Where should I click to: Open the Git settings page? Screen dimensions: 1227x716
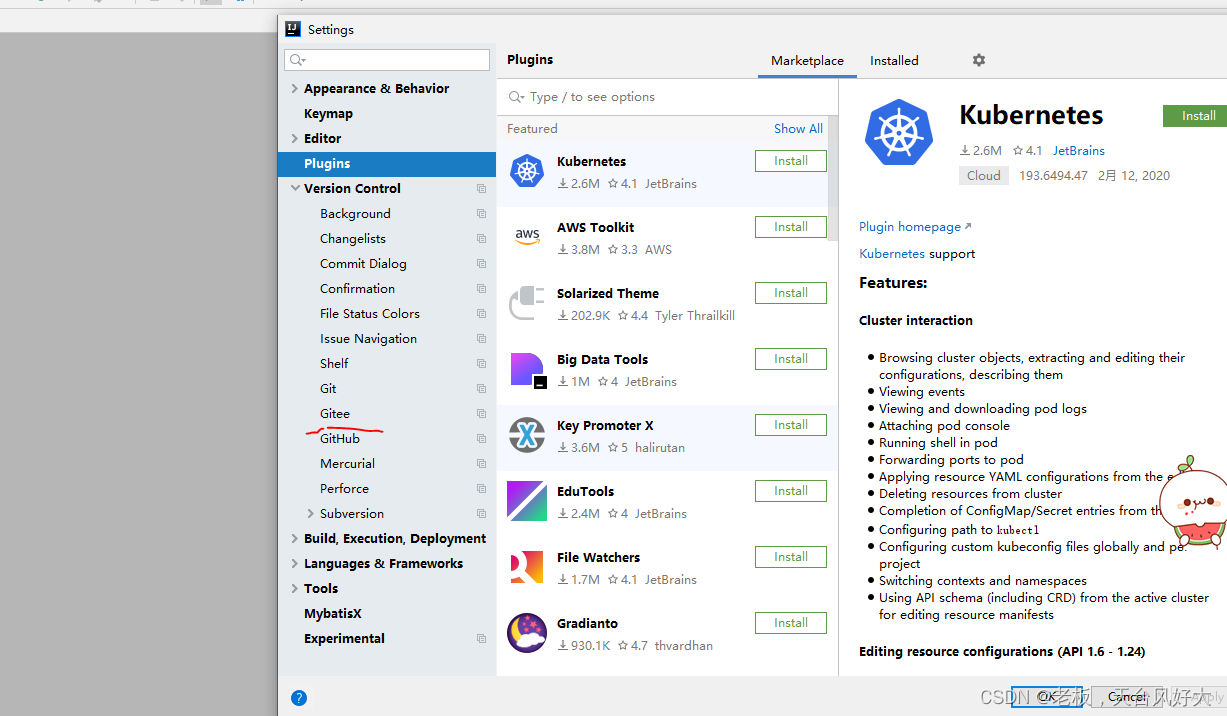click(328, 389)
